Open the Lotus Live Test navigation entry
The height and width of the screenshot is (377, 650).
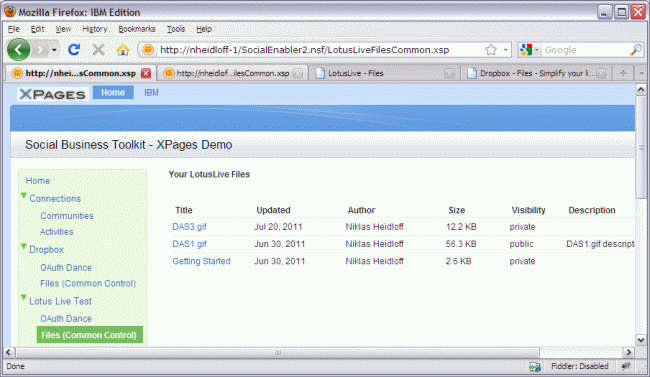coord(61,301)
